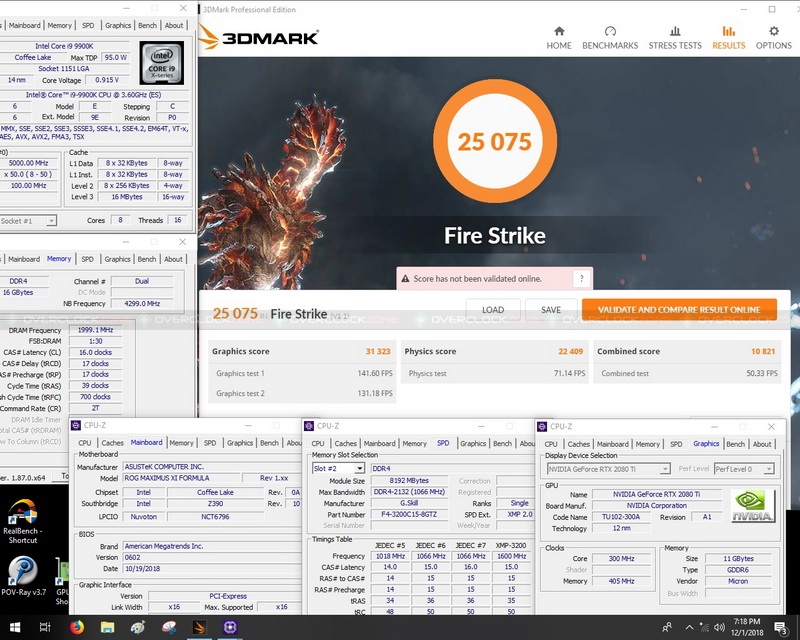Viewport: 800px width, 640px height.
Task: Click the question mark help button
Action: [x=581, y=279]
